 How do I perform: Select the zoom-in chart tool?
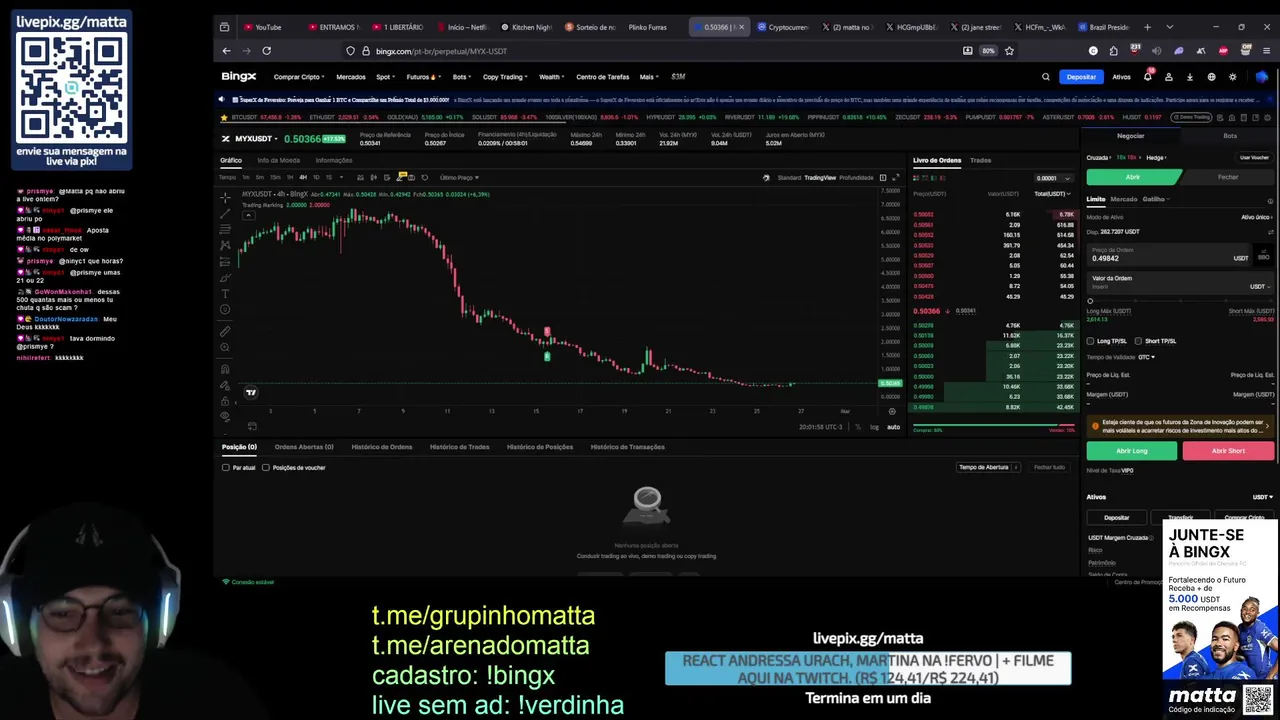[x=225, y=347]
